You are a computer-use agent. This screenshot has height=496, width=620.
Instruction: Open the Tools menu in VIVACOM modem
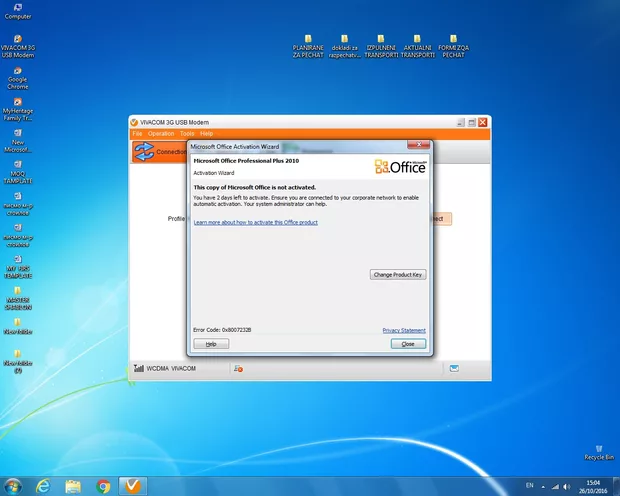click(x=187, y=133)
